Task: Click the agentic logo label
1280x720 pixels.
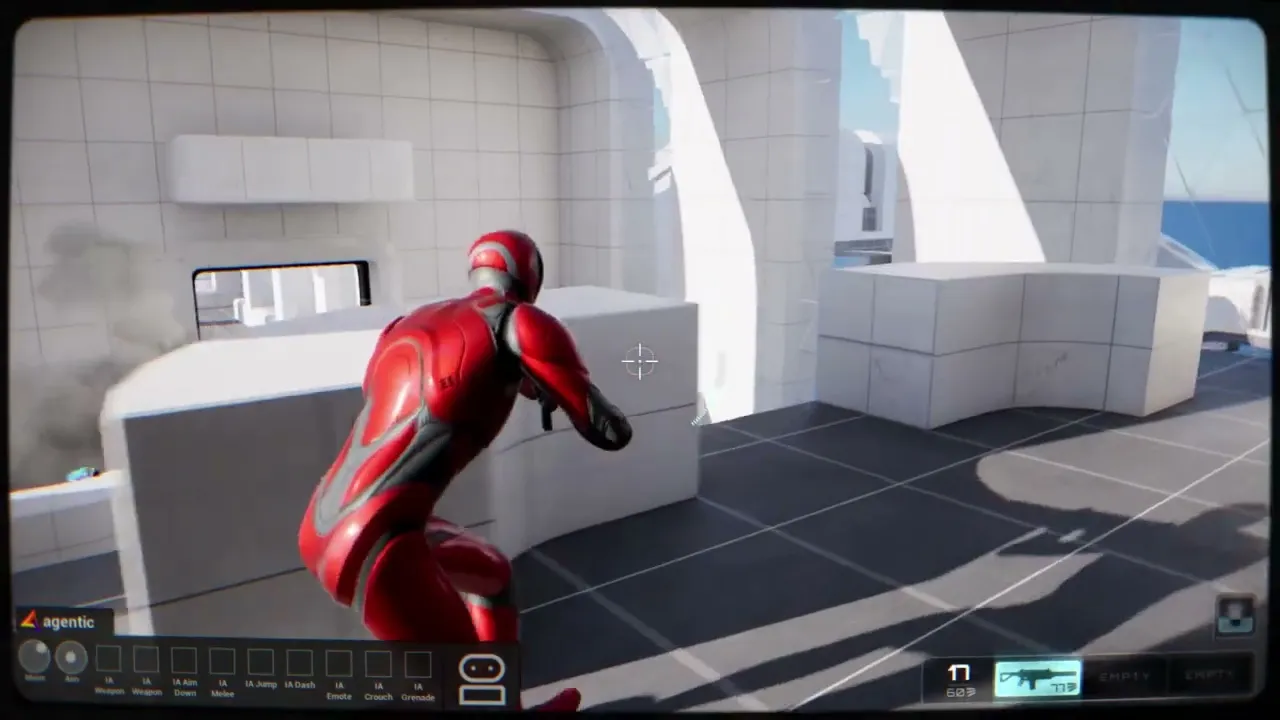Action: [x=58, y=621]
